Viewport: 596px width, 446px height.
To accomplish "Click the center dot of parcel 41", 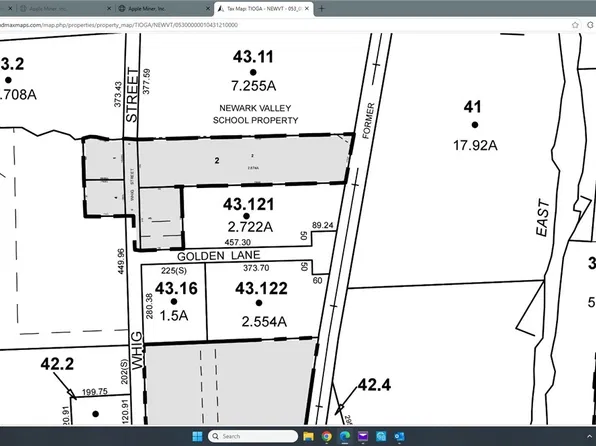I will pyautogui.click(x=475, y=125).
